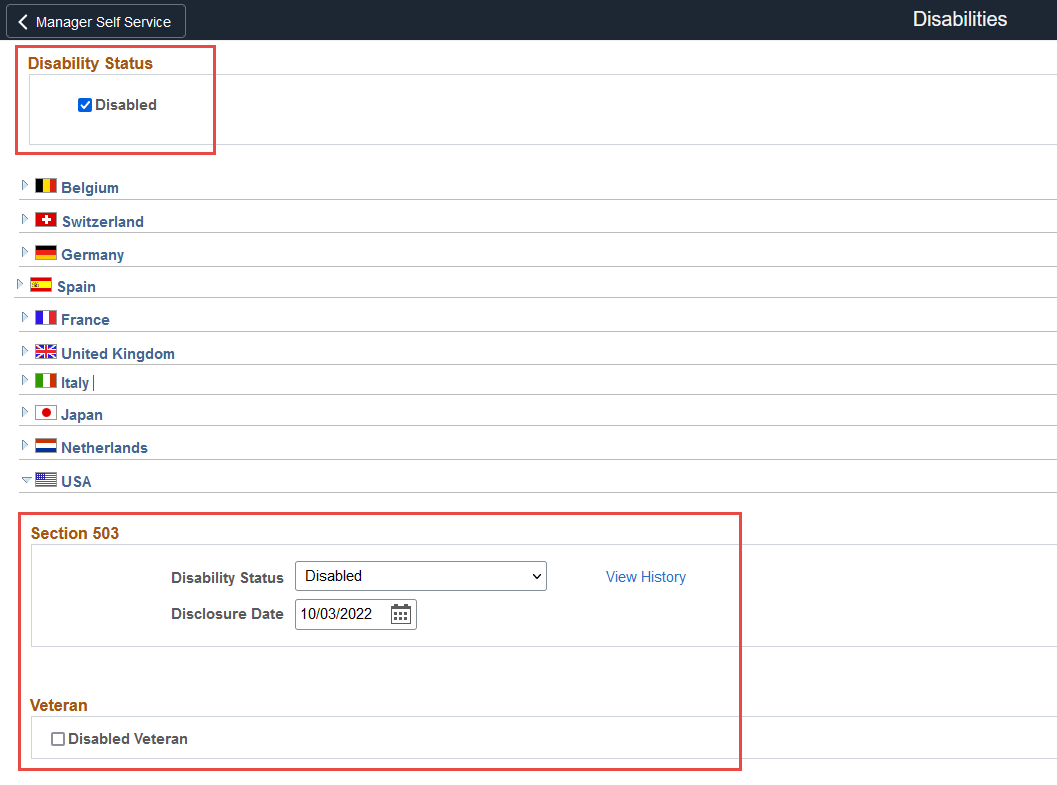Click the United Kingdom flag icon
Viewport: 1057px width, 785px height.
point(46,352)
